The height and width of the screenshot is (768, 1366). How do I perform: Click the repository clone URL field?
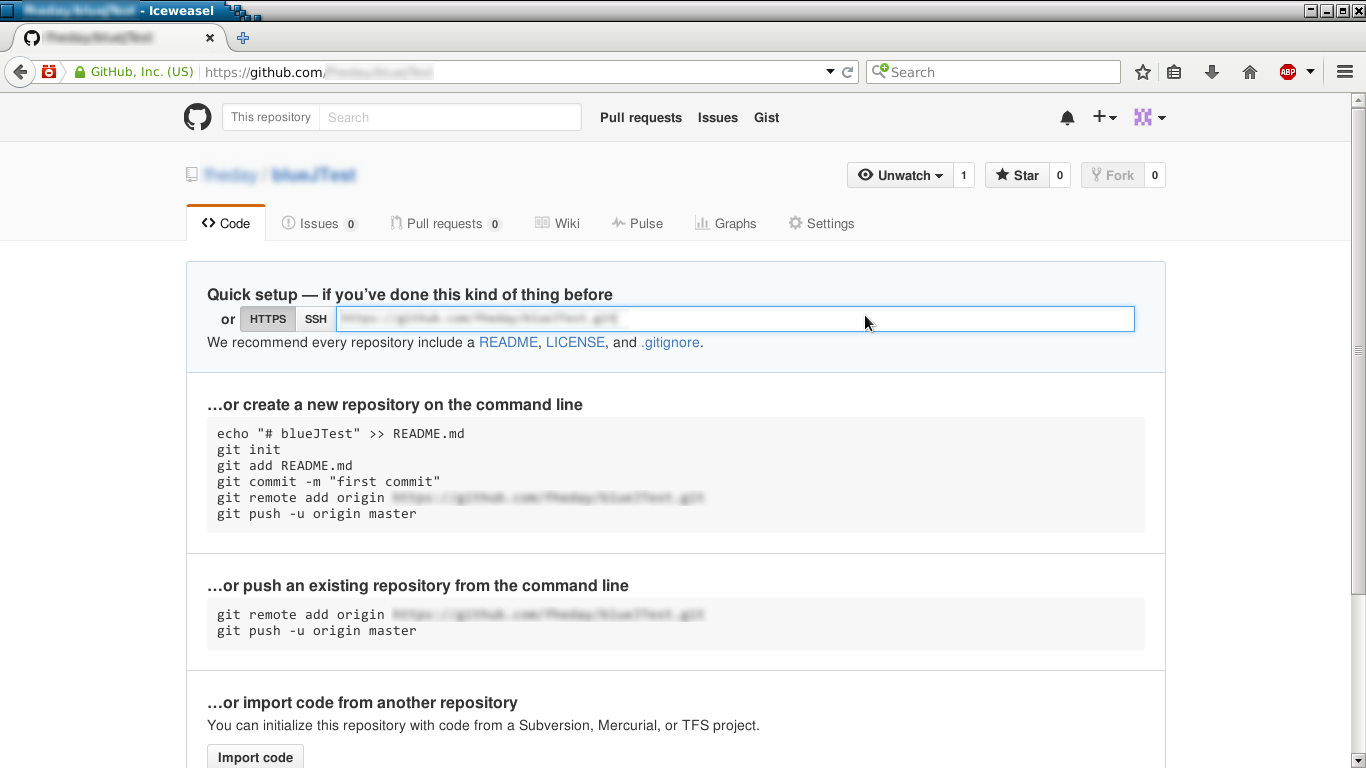(735, 318)
